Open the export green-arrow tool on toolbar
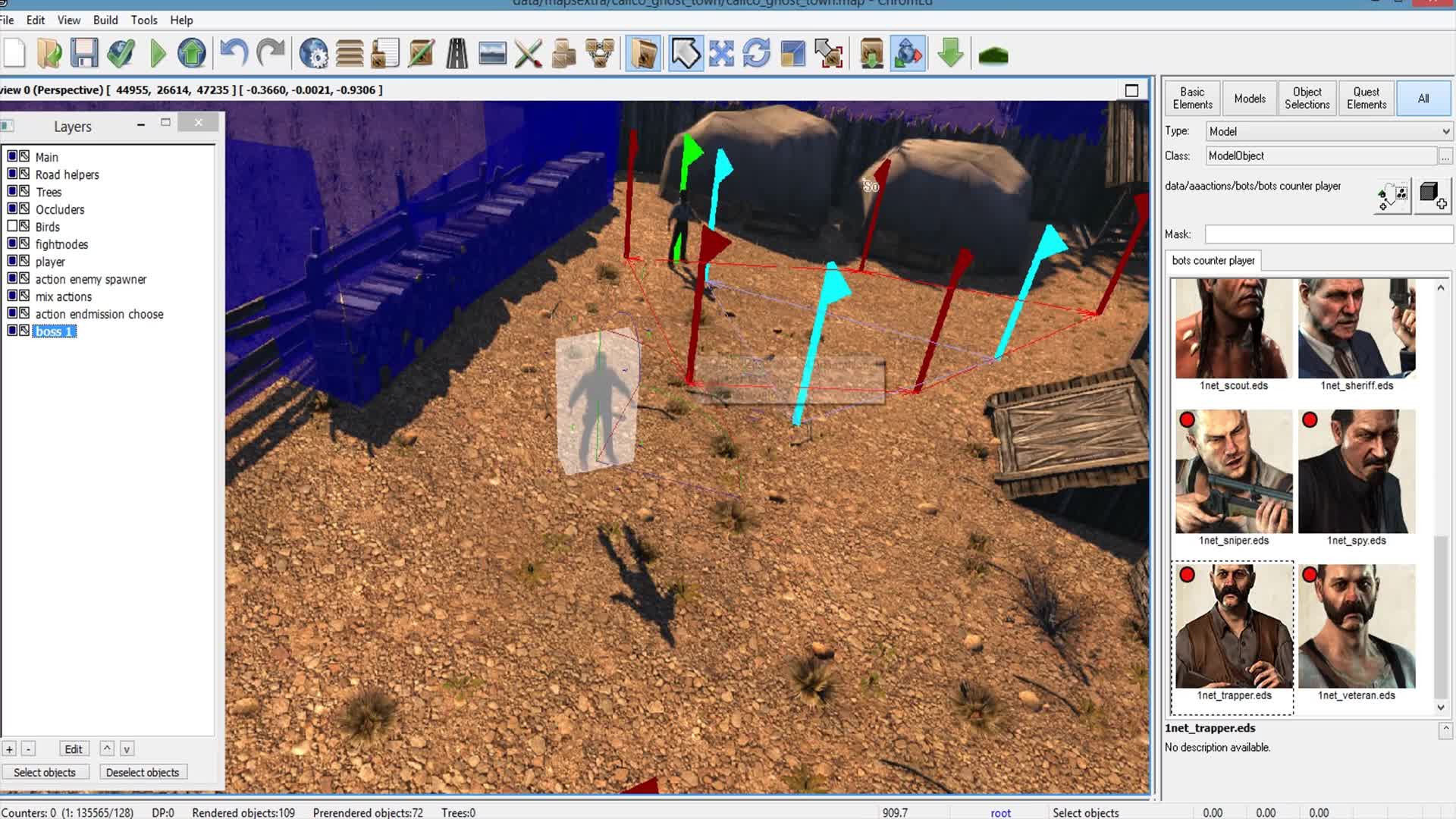Viewport: 1456px width, 819px height. point(949,53)
